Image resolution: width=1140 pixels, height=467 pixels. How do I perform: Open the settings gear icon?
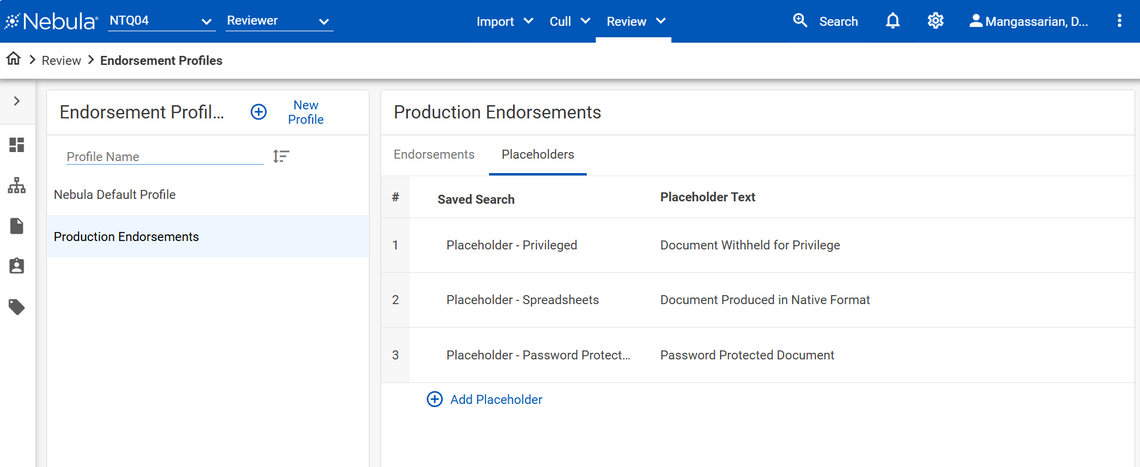tap(935, 21)
